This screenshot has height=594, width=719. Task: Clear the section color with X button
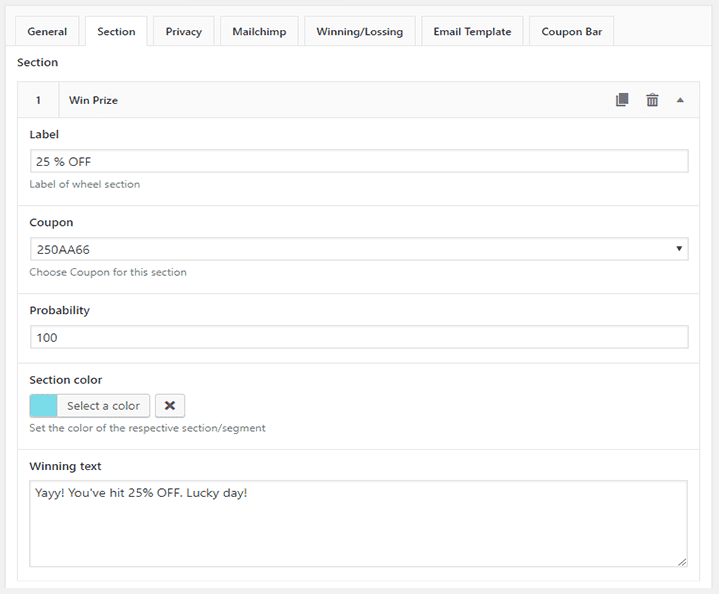(170, 405)
